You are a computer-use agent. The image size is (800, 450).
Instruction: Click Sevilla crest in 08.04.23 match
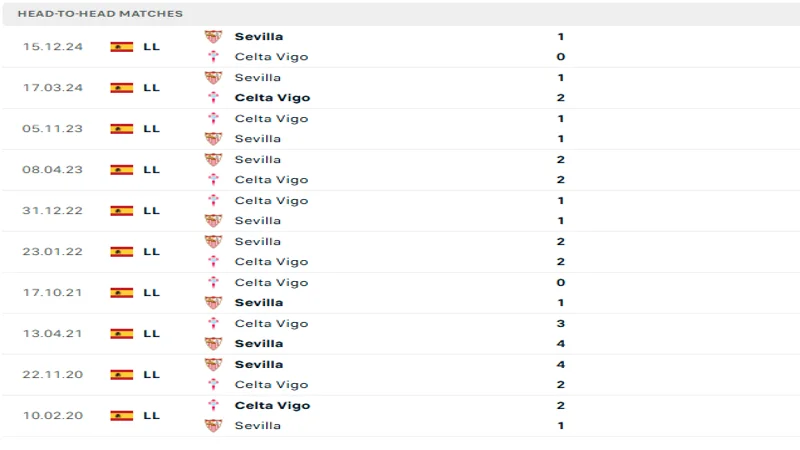tap(213, 160)
